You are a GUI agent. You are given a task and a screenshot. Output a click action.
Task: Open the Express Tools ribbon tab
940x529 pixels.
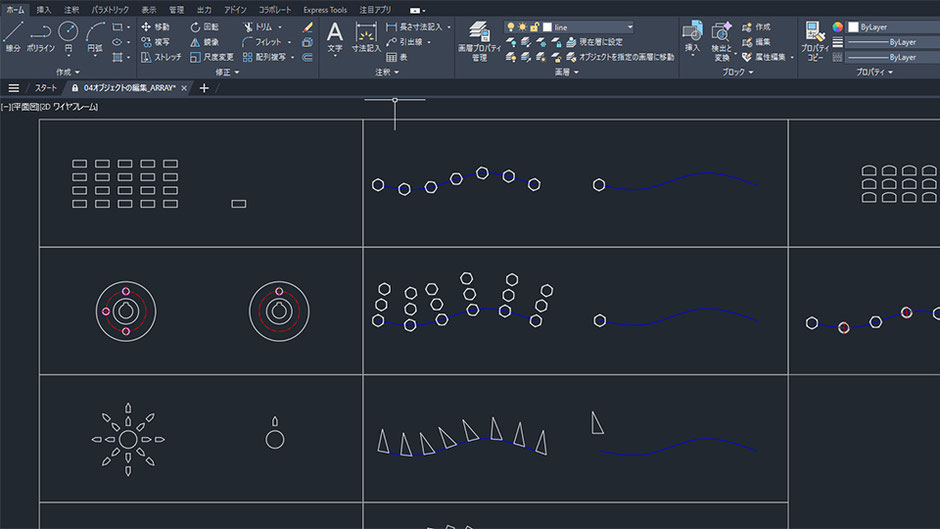[325, 10]
